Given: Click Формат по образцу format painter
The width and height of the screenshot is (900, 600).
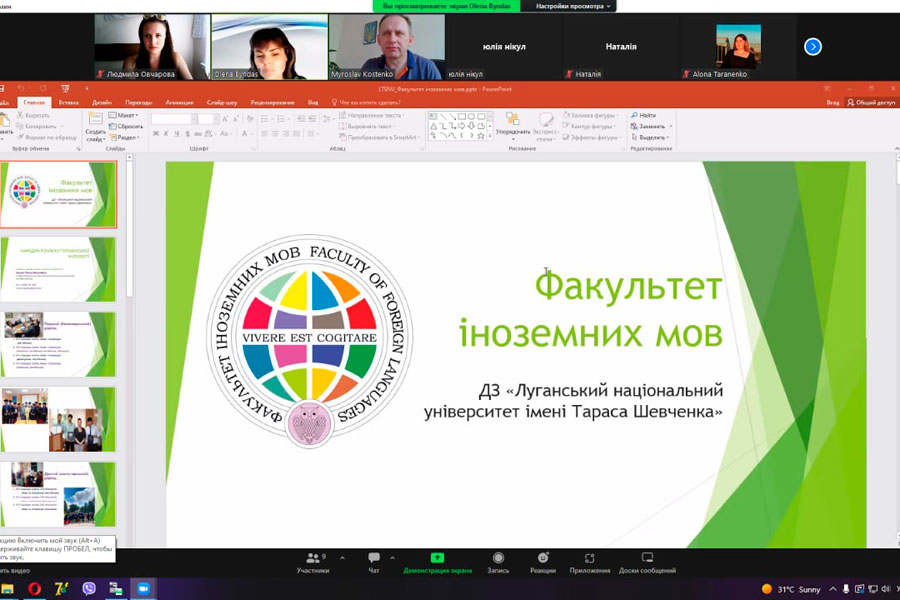Looking at the screenshot, I should (47, 137).
